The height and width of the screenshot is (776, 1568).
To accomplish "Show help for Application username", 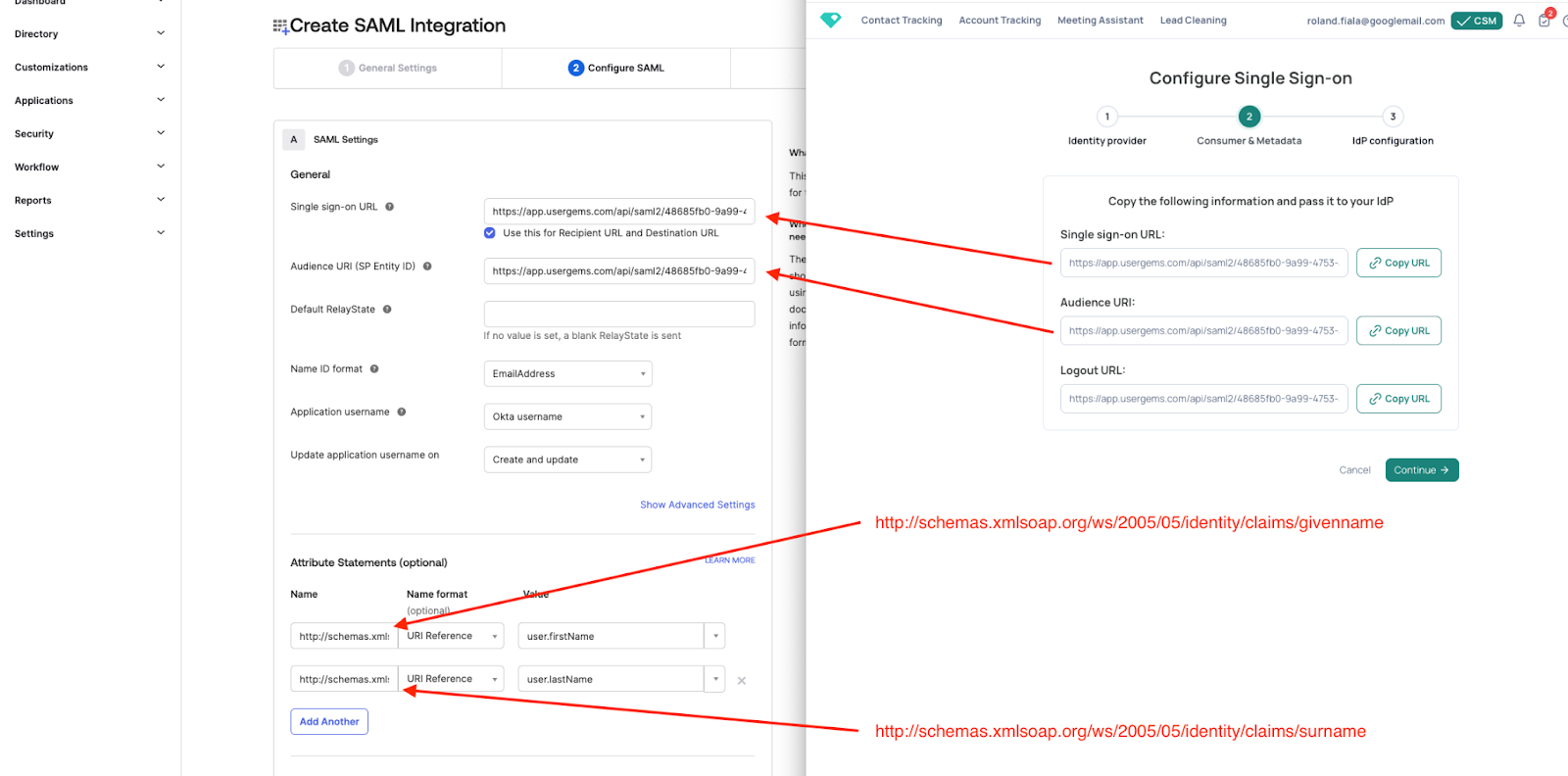I will coord(402,412).
